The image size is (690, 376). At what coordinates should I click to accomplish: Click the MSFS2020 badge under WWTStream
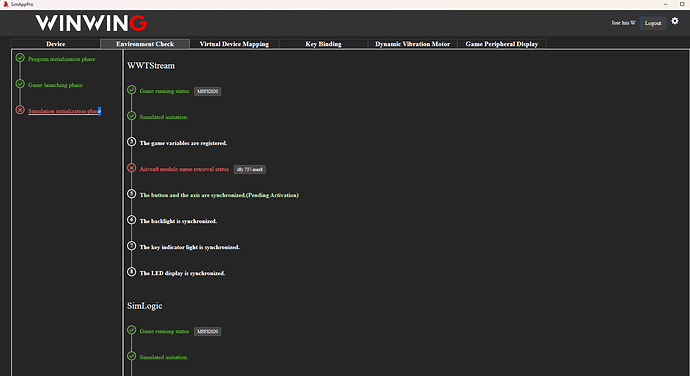[x=208, y=91]
